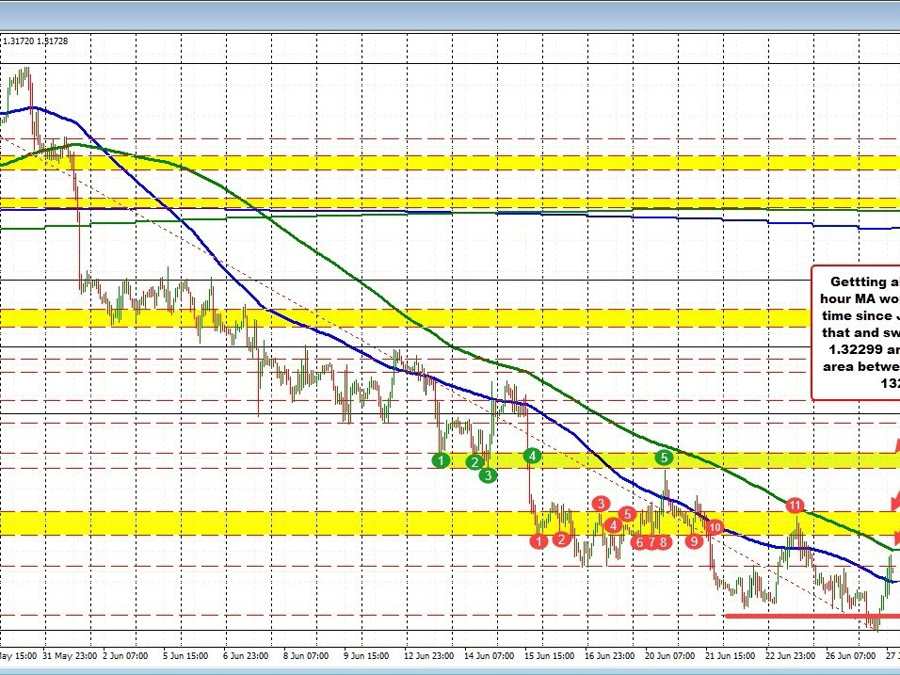Click the taskbar strip below the chart
Viewport: 900px width, 675px height.
pos(450,671)
